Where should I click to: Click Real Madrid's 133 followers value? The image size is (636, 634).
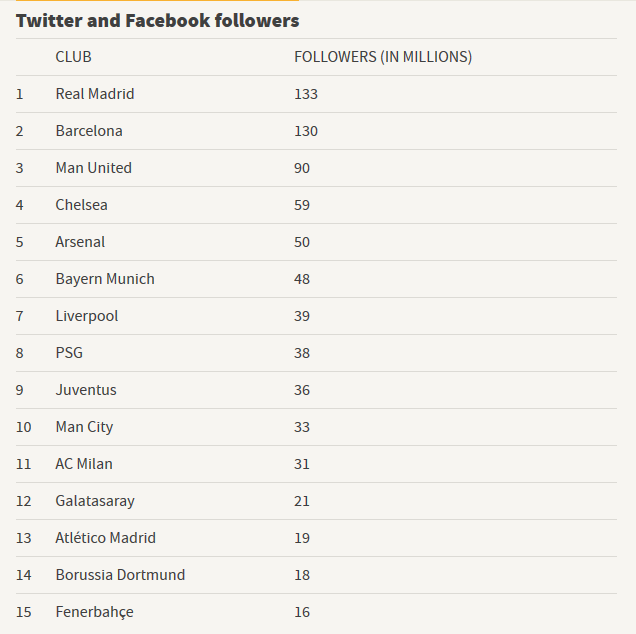point(306,94)
